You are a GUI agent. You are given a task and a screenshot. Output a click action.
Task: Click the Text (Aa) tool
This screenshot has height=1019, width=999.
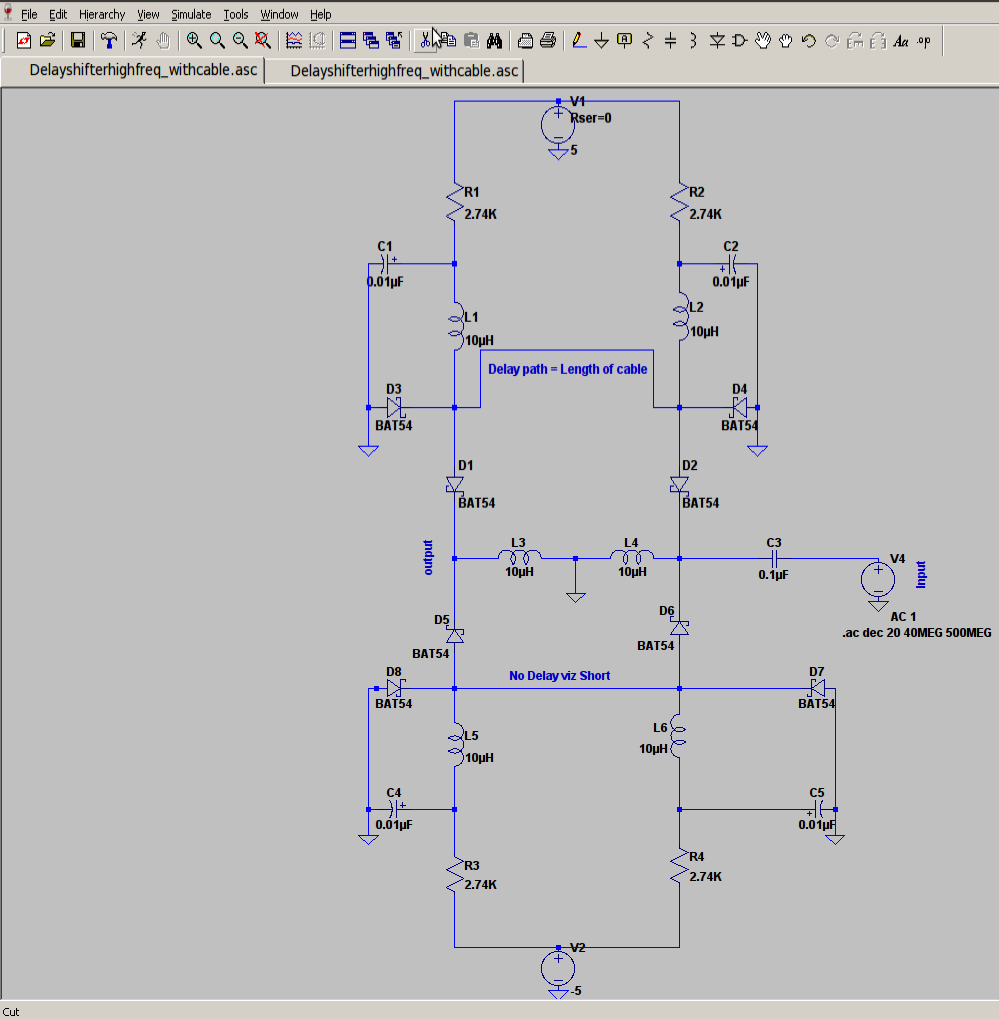pyautogui.click(x=900, y=41)
